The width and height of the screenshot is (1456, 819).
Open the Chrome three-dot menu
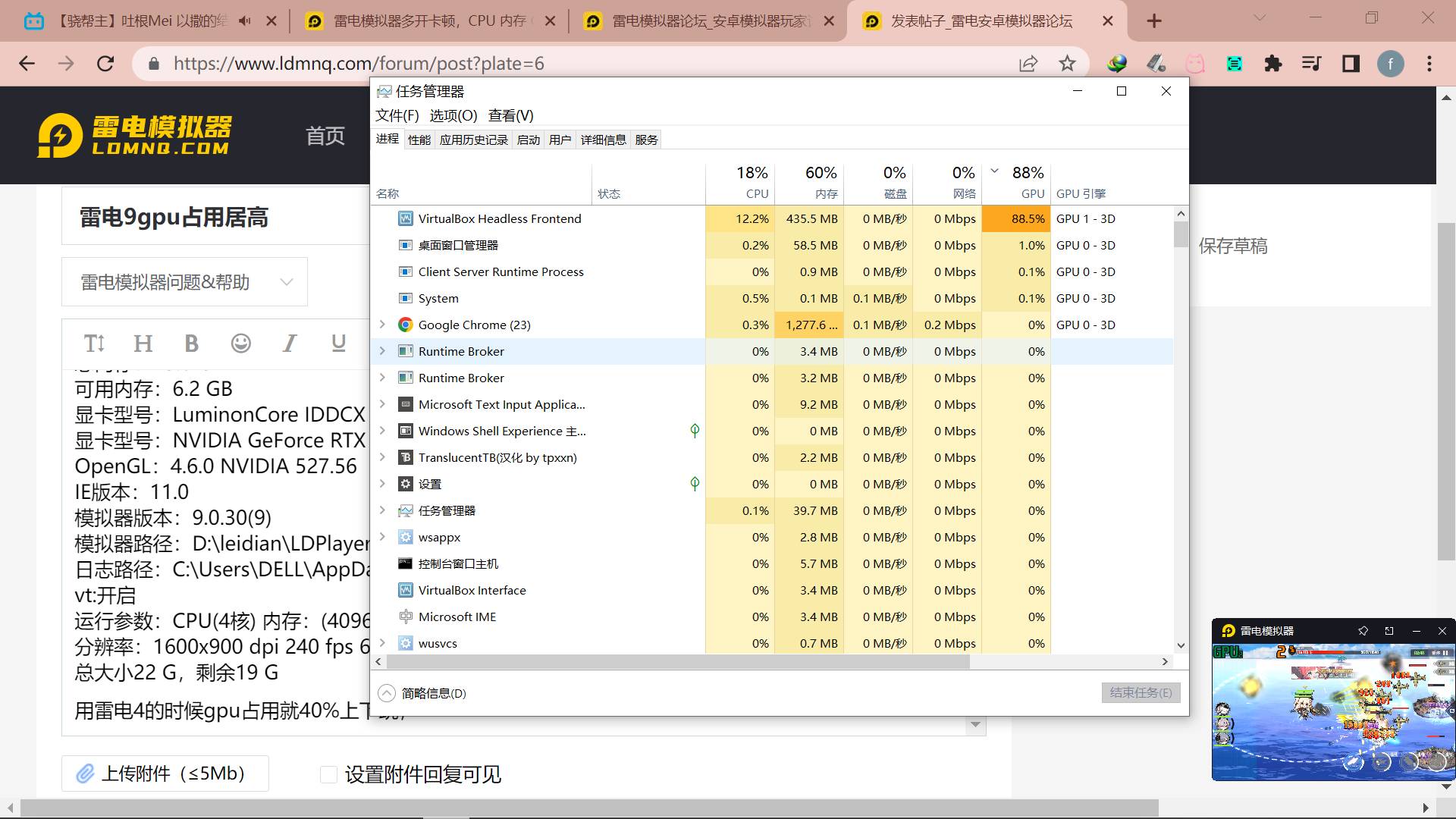[x=1429, y=64]
